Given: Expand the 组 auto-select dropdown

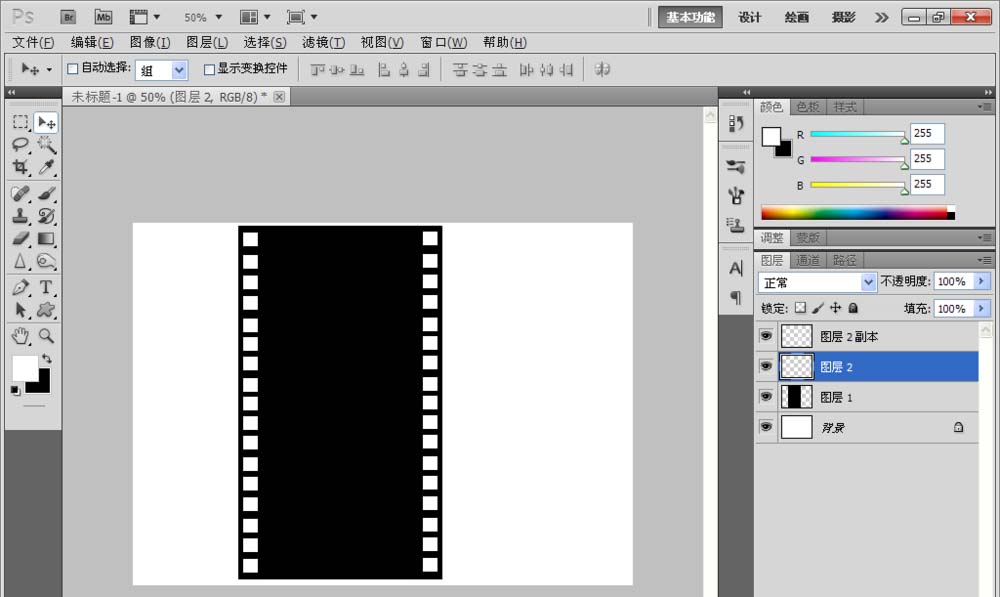Looking at the screenshot, I should [x=161, y=70].
